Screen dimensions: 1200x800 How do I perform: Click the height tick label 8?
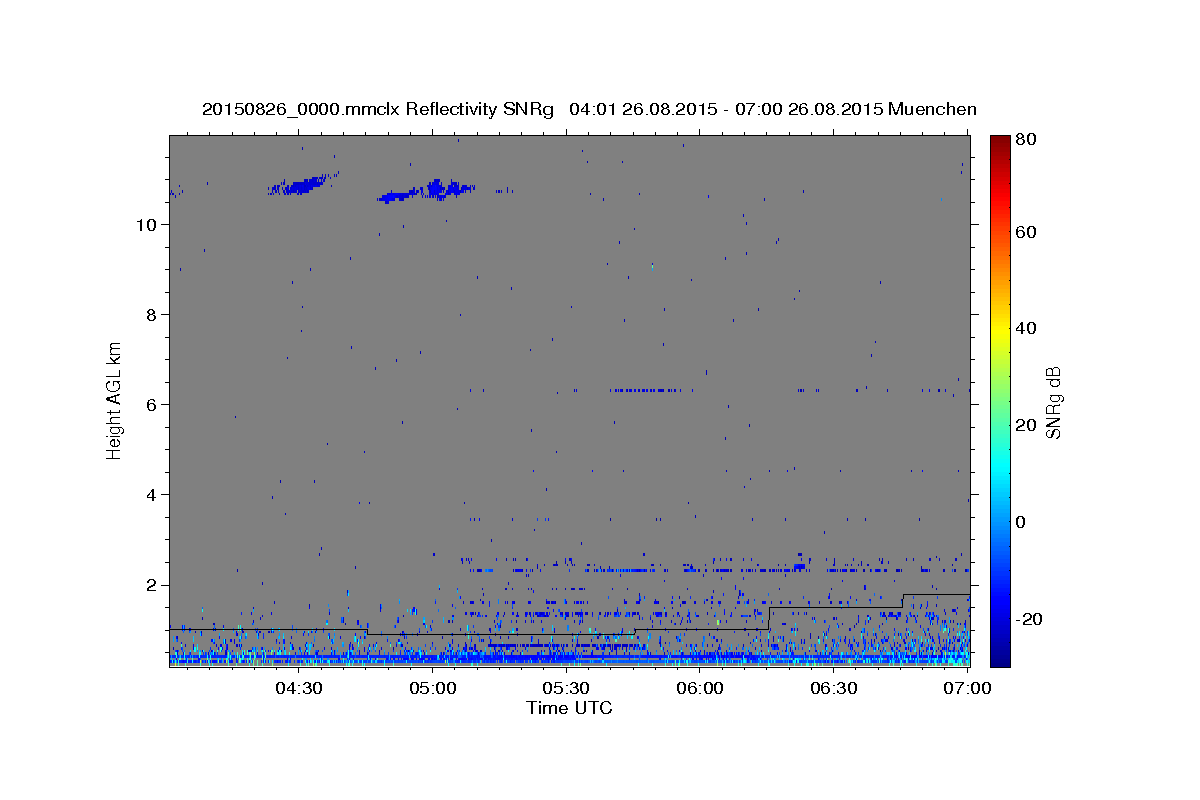coord(149,315)
